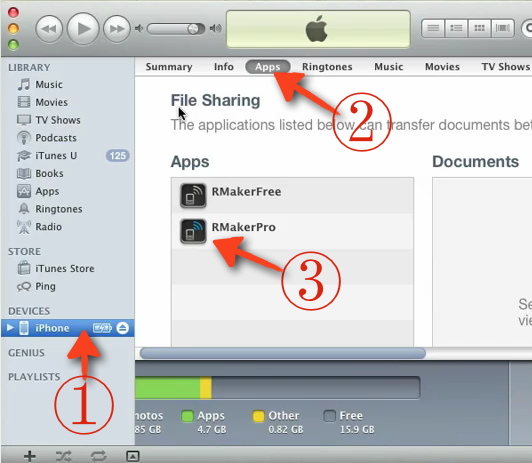Play the current track

83,29
